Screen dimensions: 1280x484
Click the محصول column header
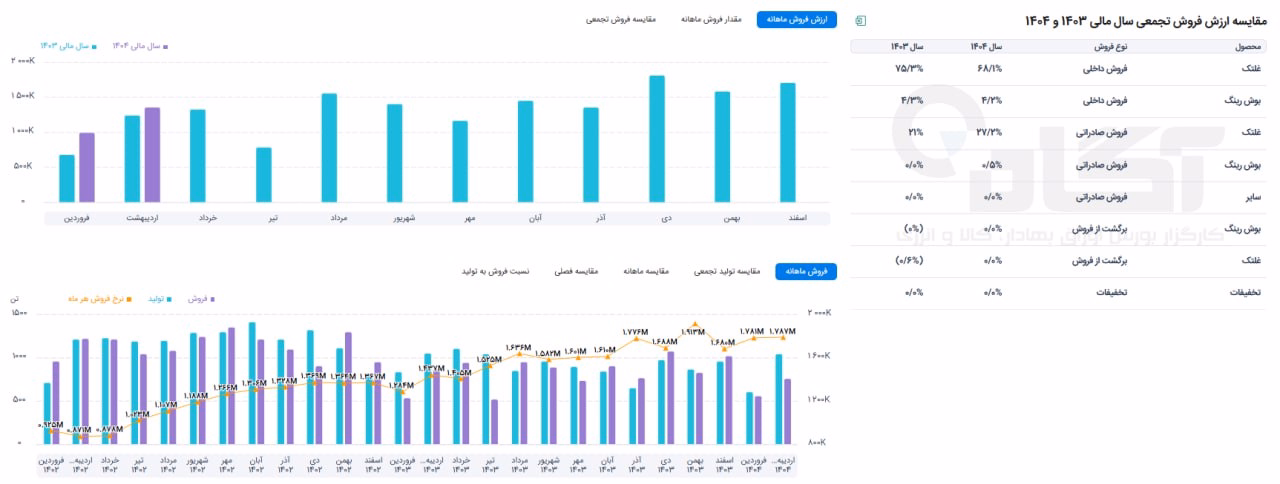click(1247, 46)
